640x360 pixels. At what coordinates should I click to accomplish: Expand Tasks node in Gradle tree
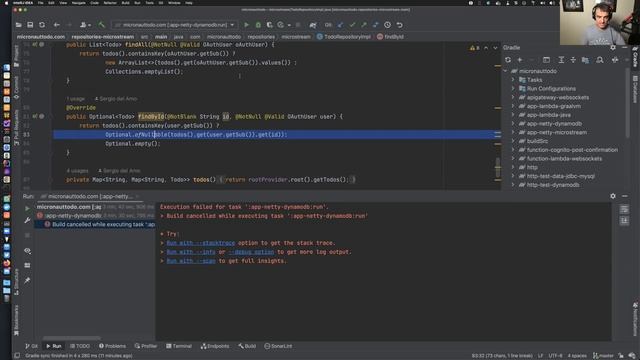(x=513, y=80)
